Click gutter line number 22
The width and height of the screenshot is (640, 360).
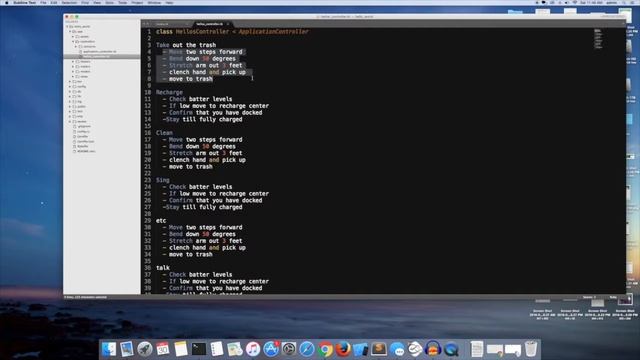(x=148, y=173)
